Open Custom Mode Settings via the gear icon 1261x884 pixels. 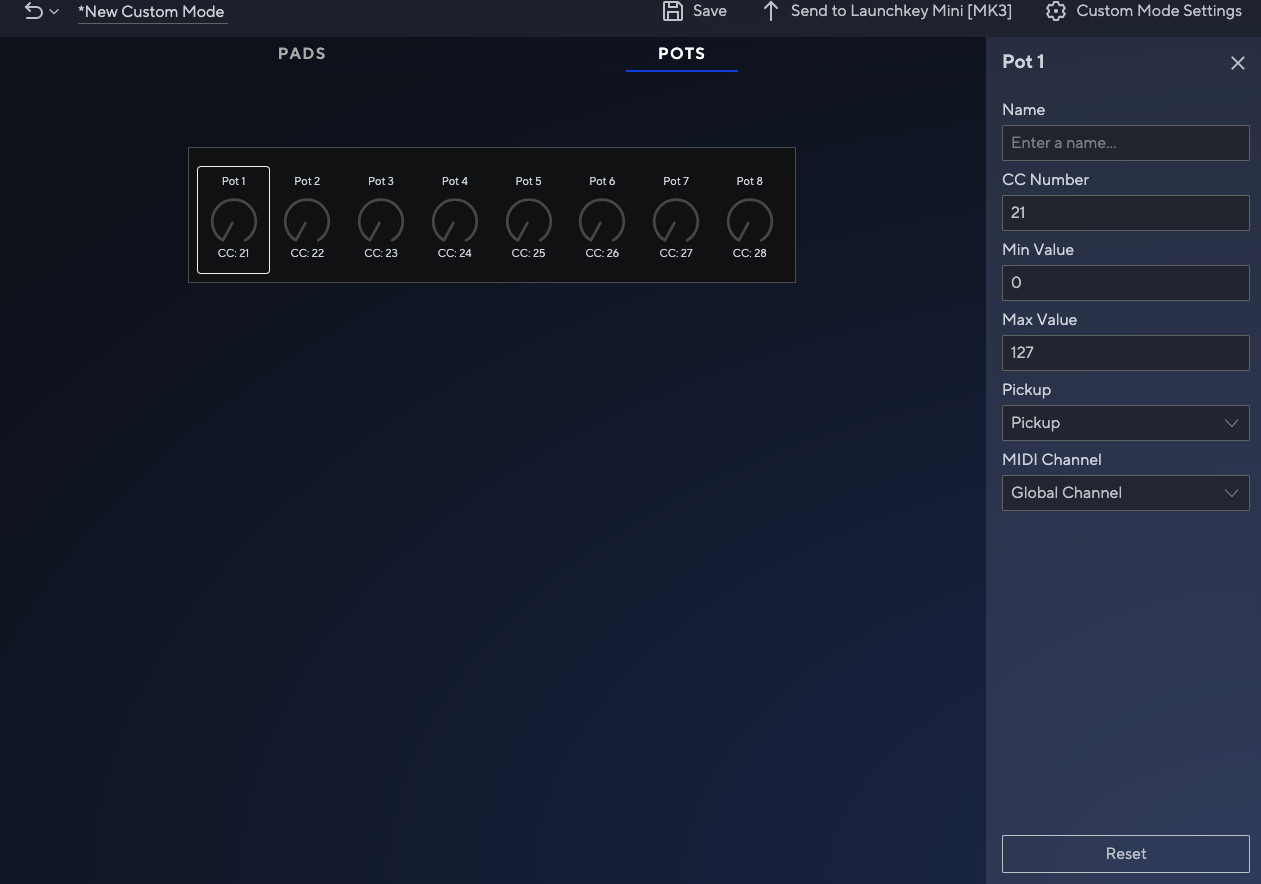[x=1056, y=11]
